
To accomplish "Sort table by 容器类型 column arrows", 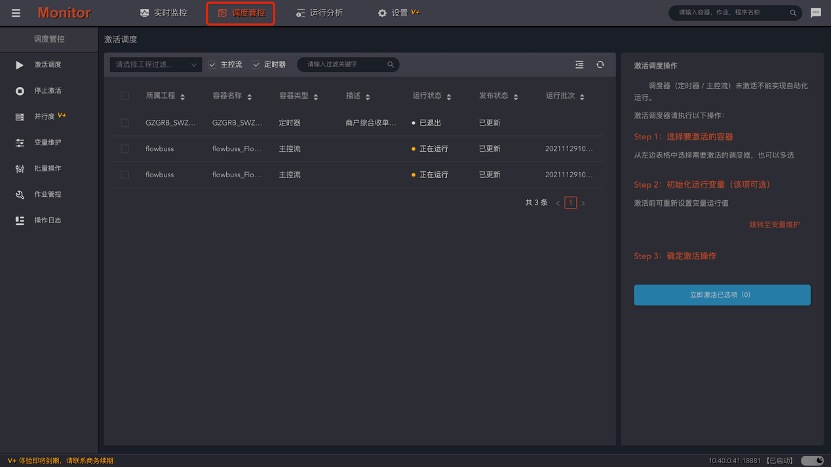I will (x=316, y=97).
